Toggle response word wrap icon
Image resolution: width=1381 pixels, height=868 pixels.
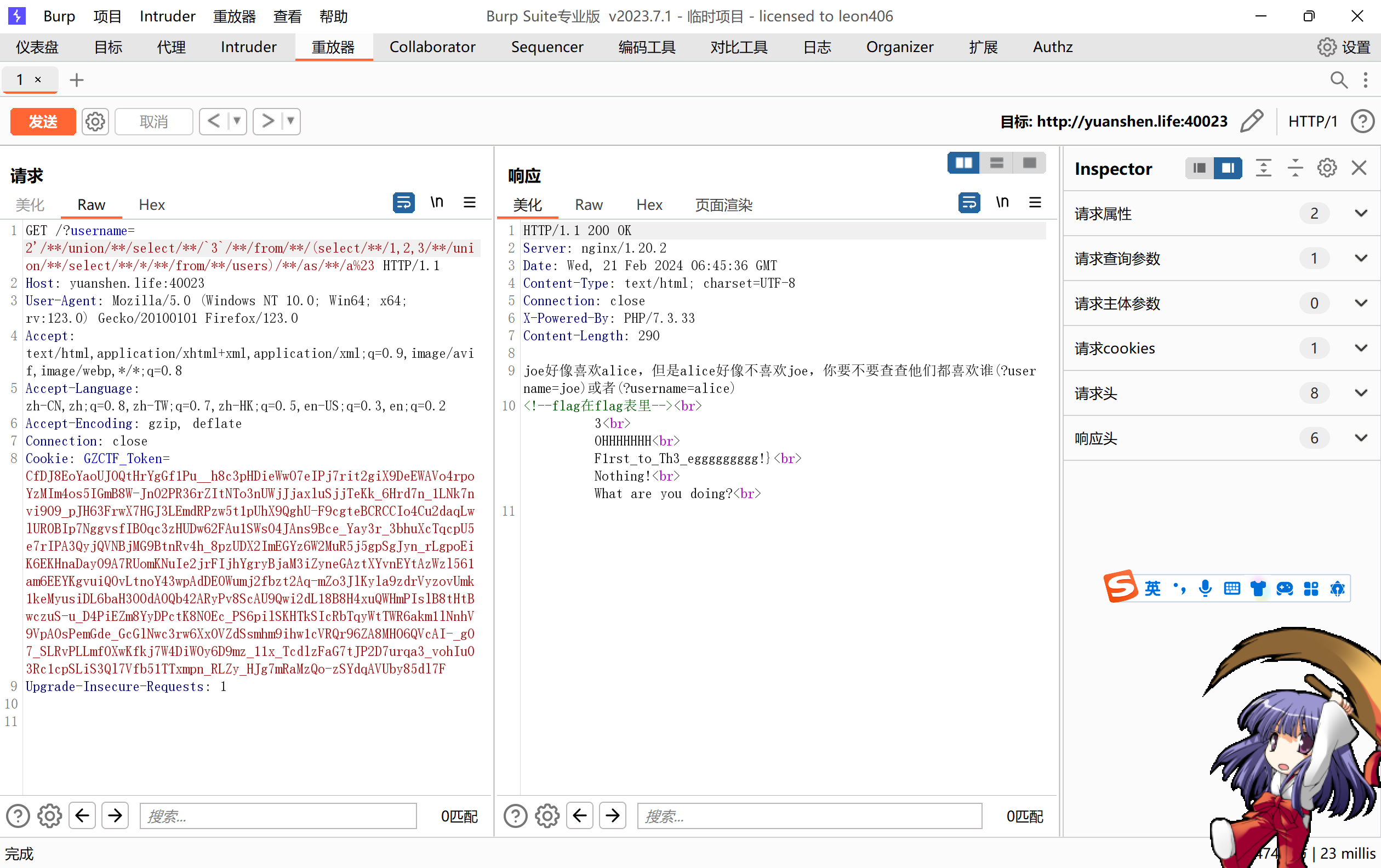969,202
